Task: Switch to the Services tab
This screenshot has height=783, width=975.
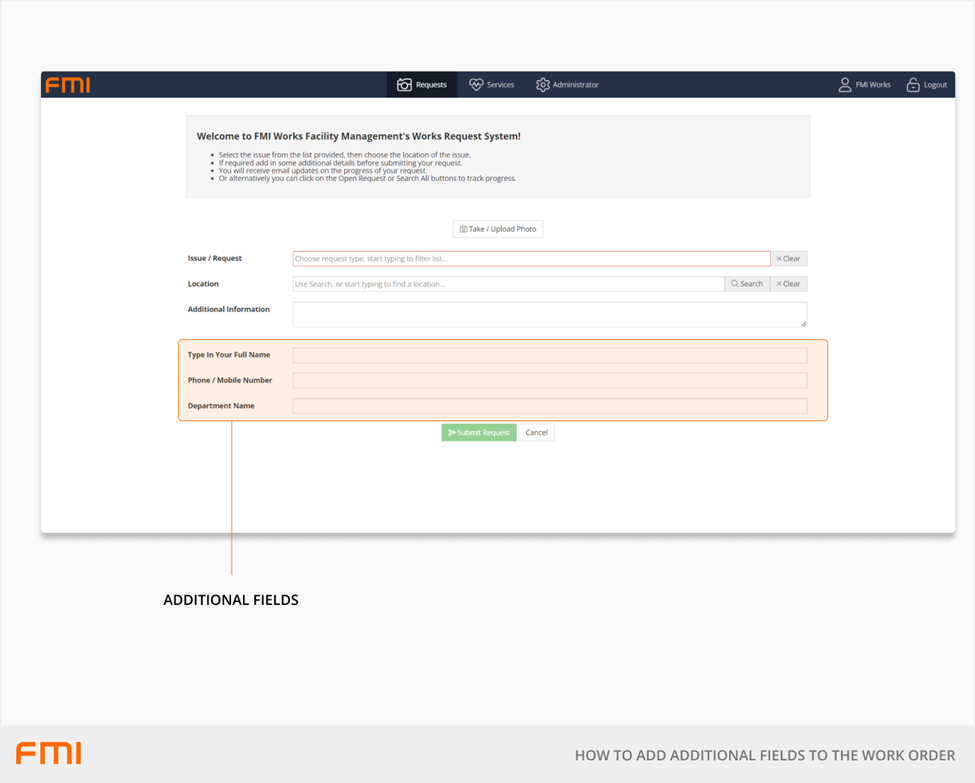Action: (x=491, y=85)
